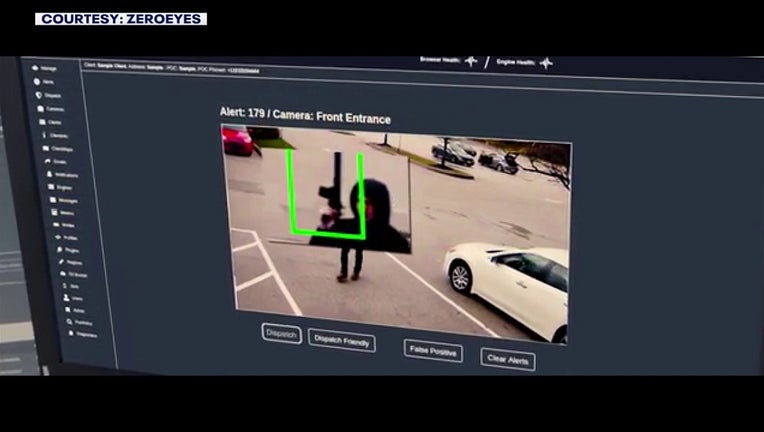Image resolution: width=764 pixels, height=432 pixels.
Task: Select the 'Client: Sample Client' header text
Action: 105,65
